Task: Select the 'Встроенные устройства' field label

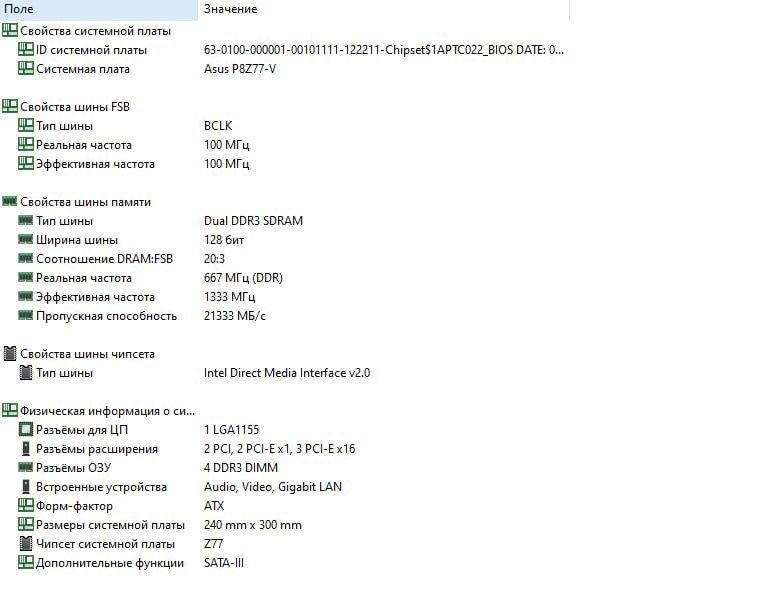Action: [101, 487]
